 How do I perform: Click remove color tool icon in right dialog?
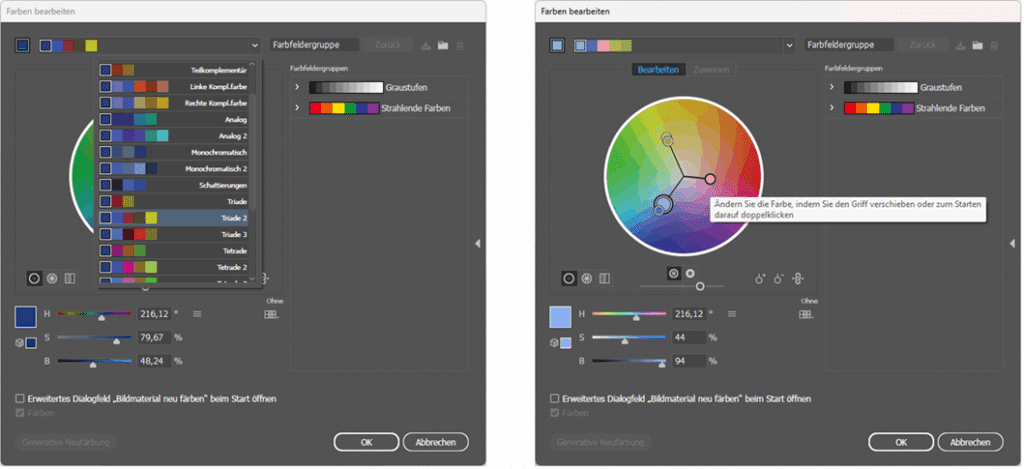click(x=778, y=279)
